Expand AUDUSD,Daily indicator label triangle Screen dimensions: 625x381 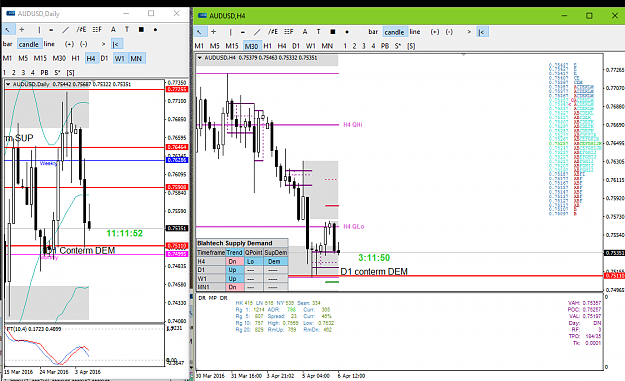click(8, 84)
